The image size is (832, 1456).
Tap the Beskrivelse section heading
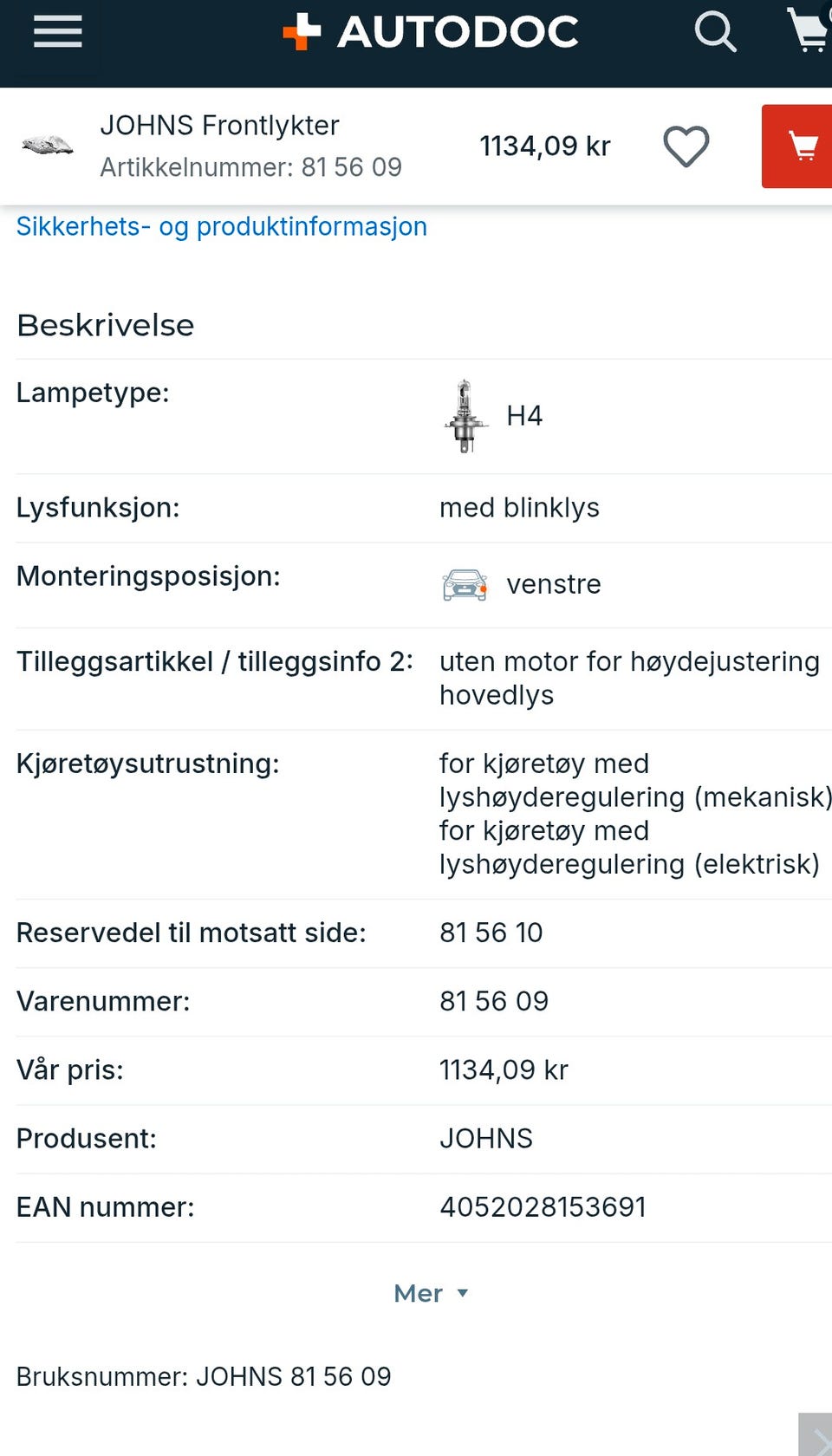pyautogui.click(x=106, y=325)
